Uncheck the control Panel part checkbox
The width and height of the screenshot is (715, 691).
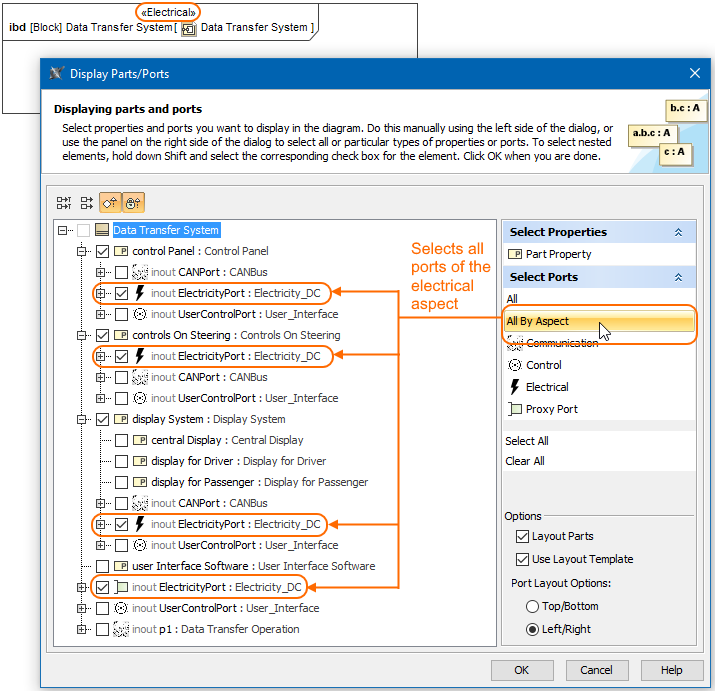[x=102, y=251]
